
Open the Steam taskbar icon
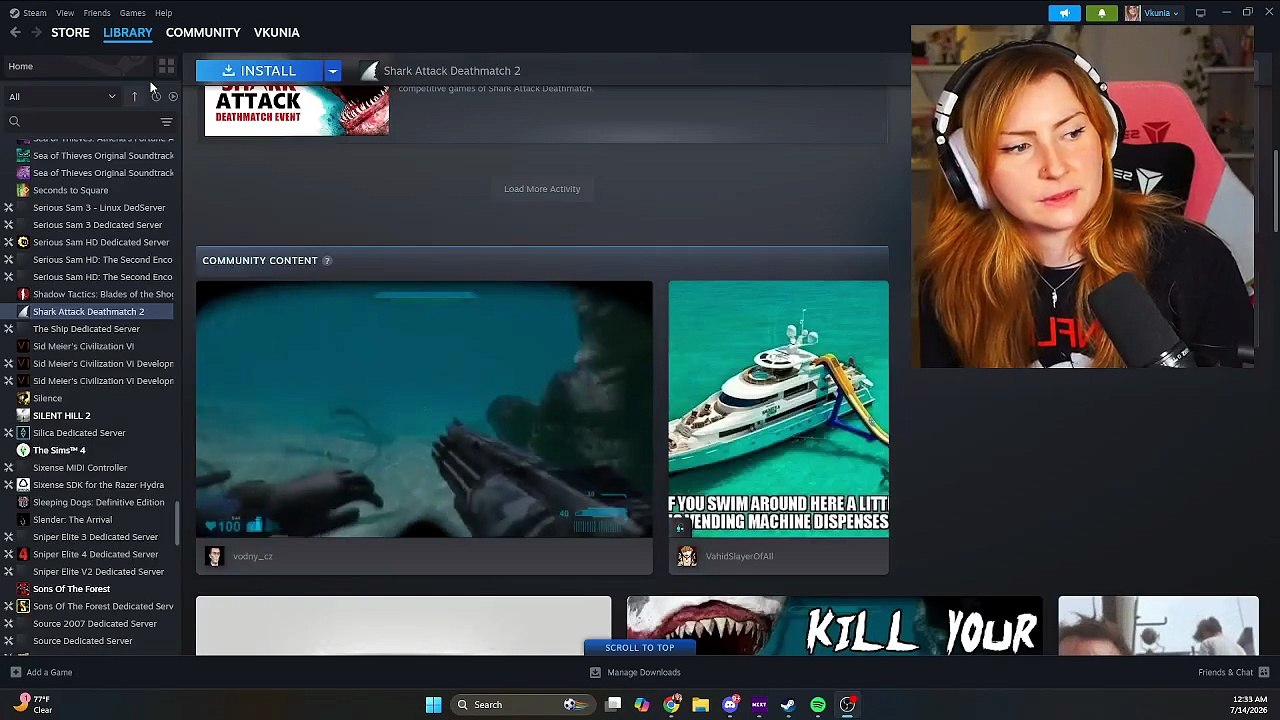(x=788, y=705)
